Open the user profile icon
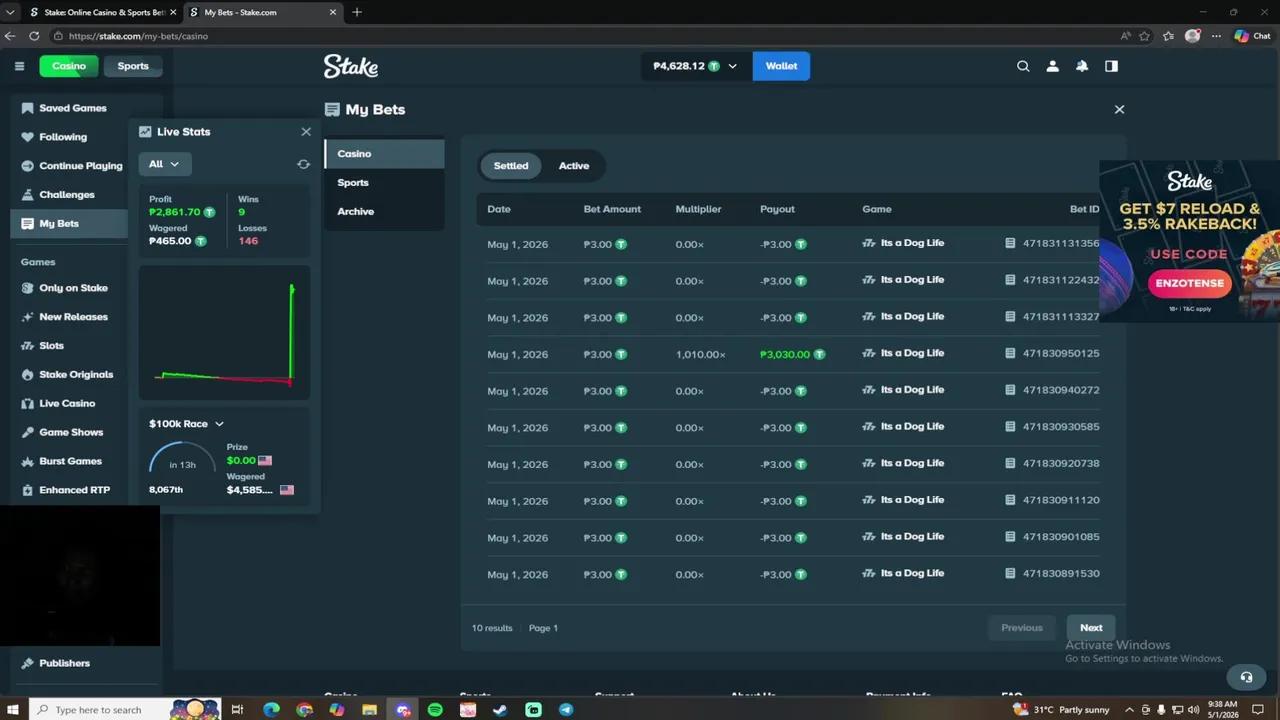 [x=1052, y=66]
